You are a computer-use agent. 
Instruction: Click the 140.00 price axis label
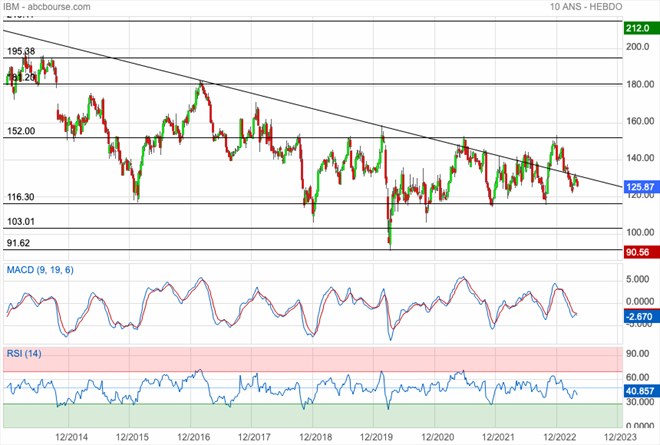pyautogui.click(x=640, y=158)
